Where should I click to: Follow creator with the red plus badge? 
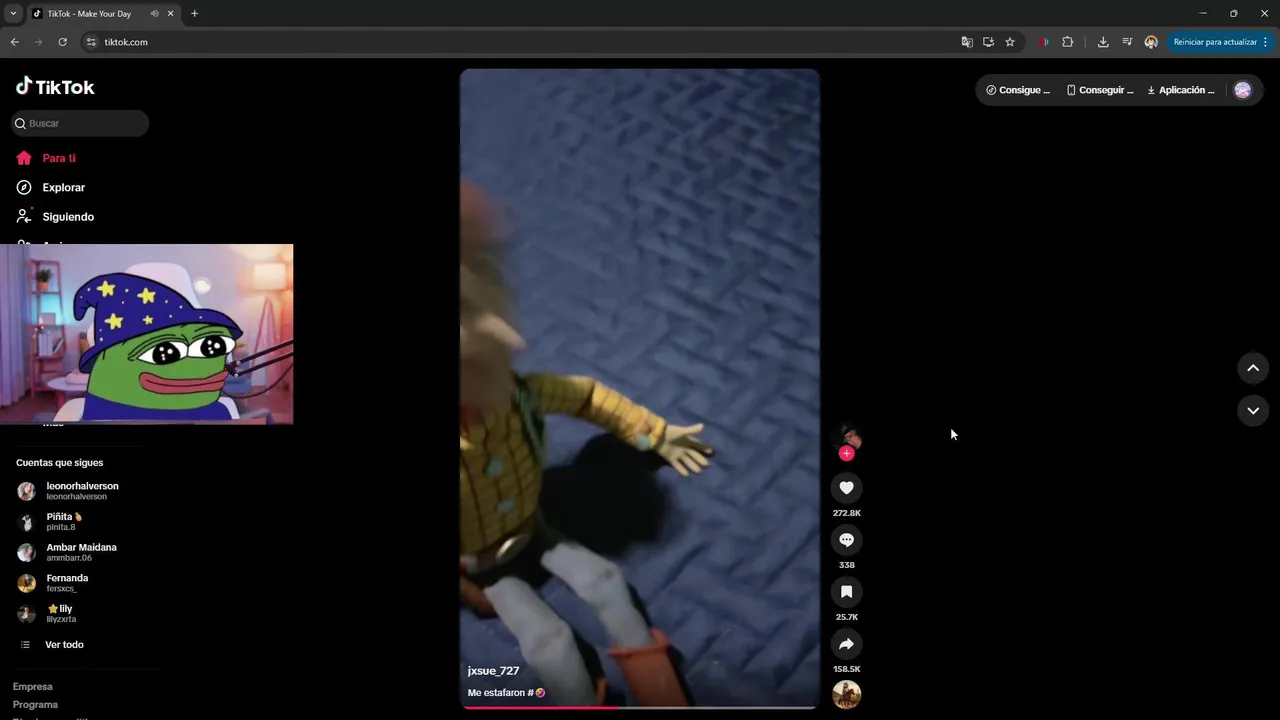click(846, 454)
